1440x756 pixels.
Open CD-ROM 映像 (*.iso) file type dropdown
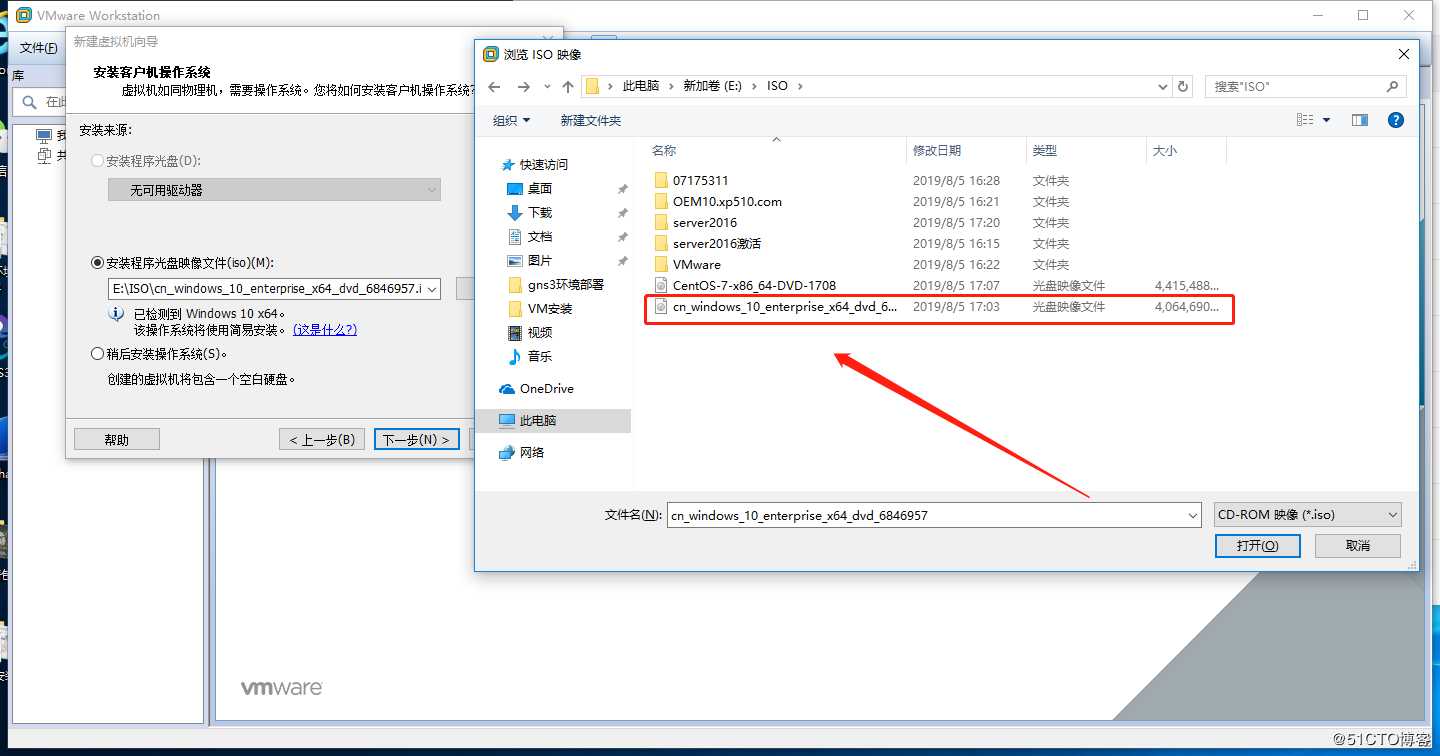pyautogui.click(x=1308, y=515)
